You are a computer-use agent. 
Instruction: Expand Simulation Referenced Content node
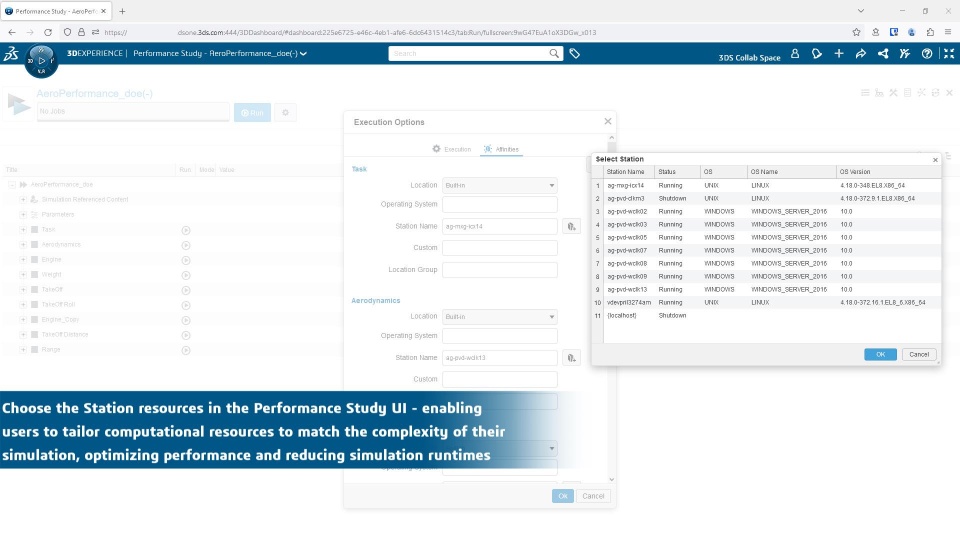click(23, 200)
